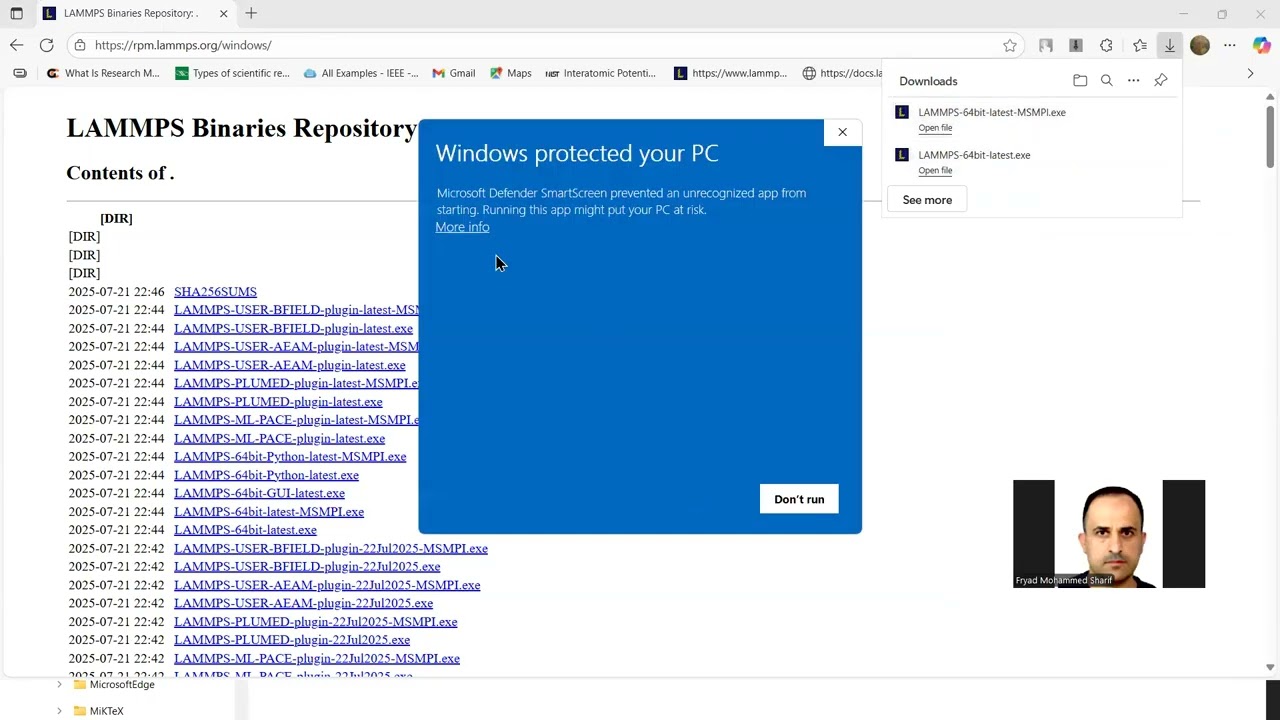Expand the MicrosoftEdge folder tree node

[59, 685]
